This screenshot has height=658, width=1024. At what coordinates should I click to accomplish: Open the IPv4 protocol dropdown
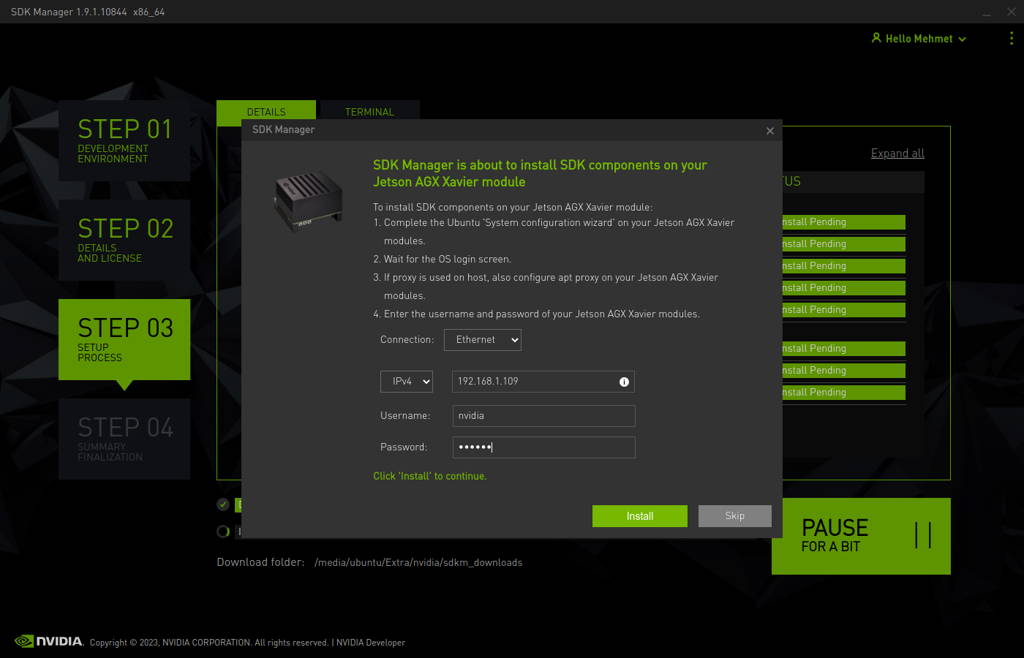[x=406, y=381]
